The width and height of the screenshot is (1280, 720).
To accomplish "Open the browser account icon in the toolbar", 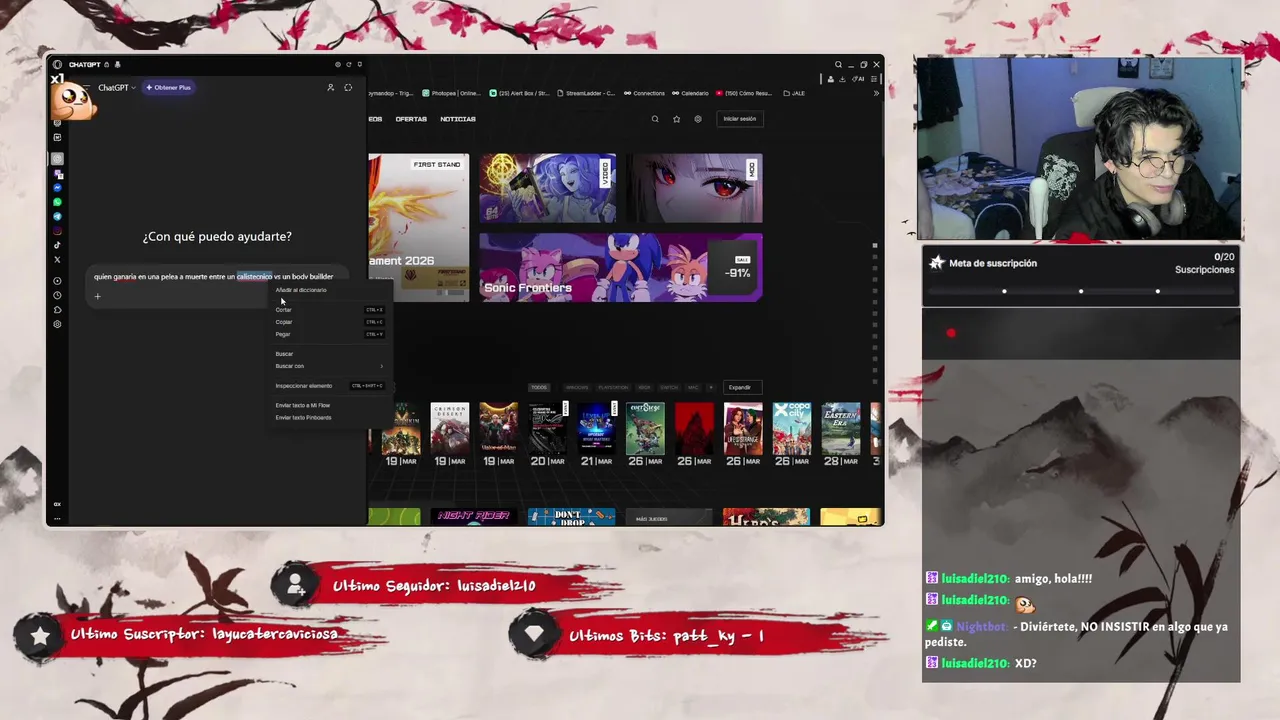I will [830, 79].
